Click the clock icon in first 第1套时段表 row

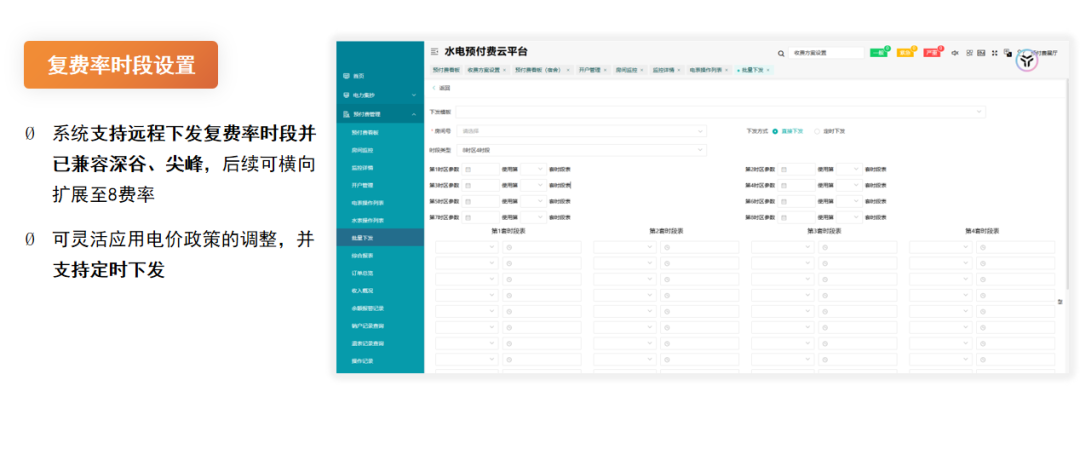point(510,247)
